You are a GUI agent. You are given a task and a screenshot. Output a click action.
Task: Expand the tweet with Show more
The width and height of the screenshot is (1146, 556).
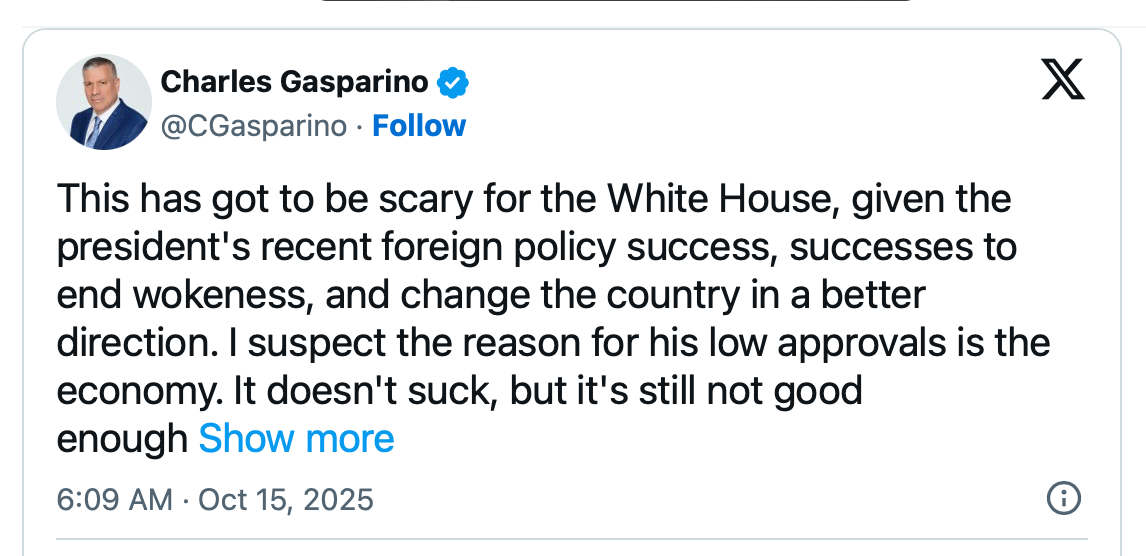click(296, 438)
